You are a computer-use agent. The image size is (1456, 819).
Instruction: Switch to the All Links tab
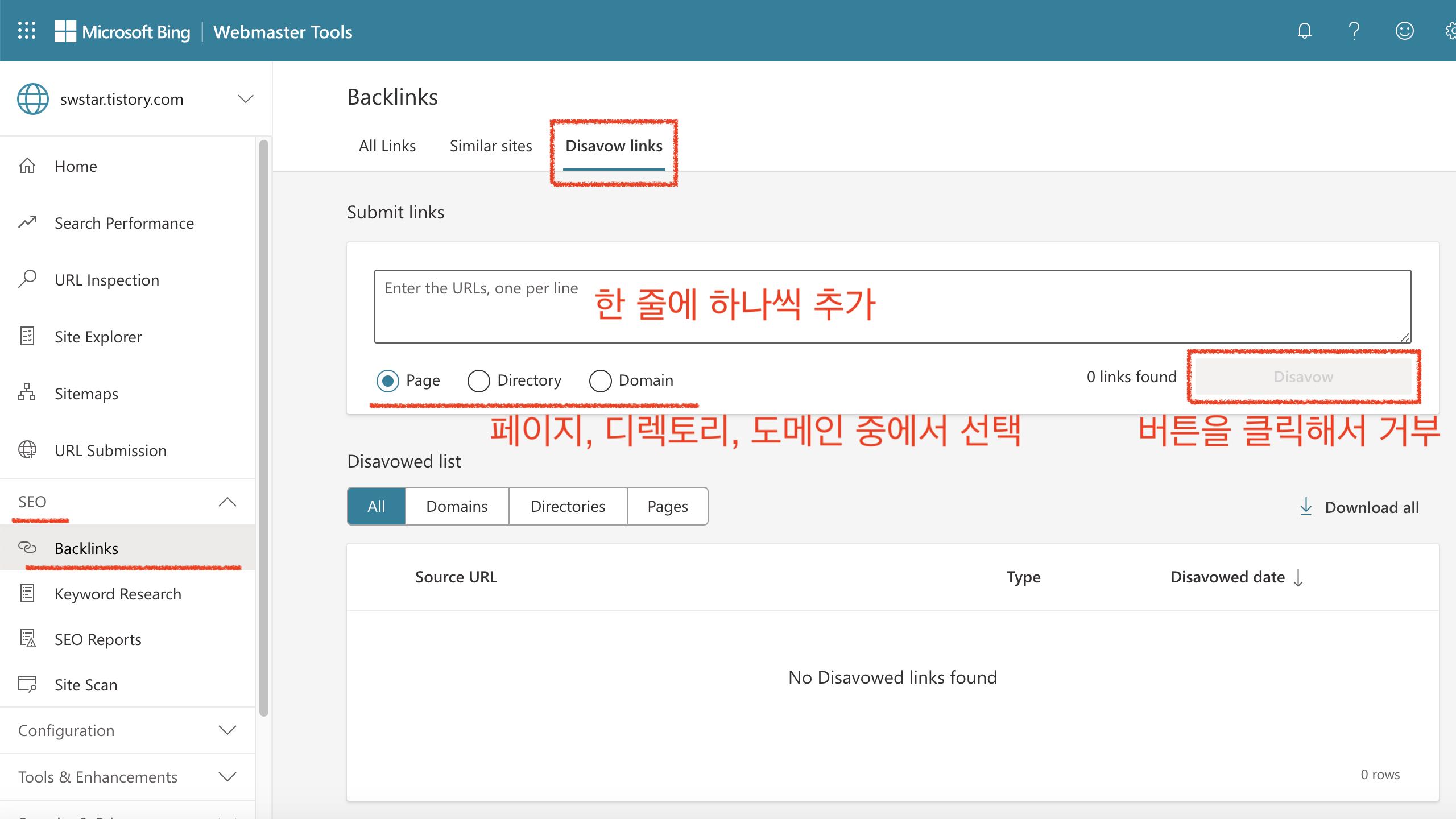387,146
